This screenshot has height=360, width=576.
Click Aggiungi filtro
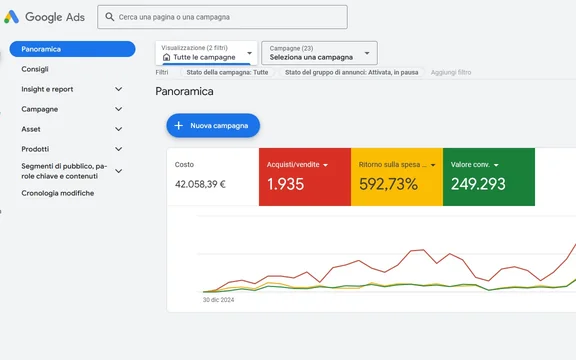[451, 72]
